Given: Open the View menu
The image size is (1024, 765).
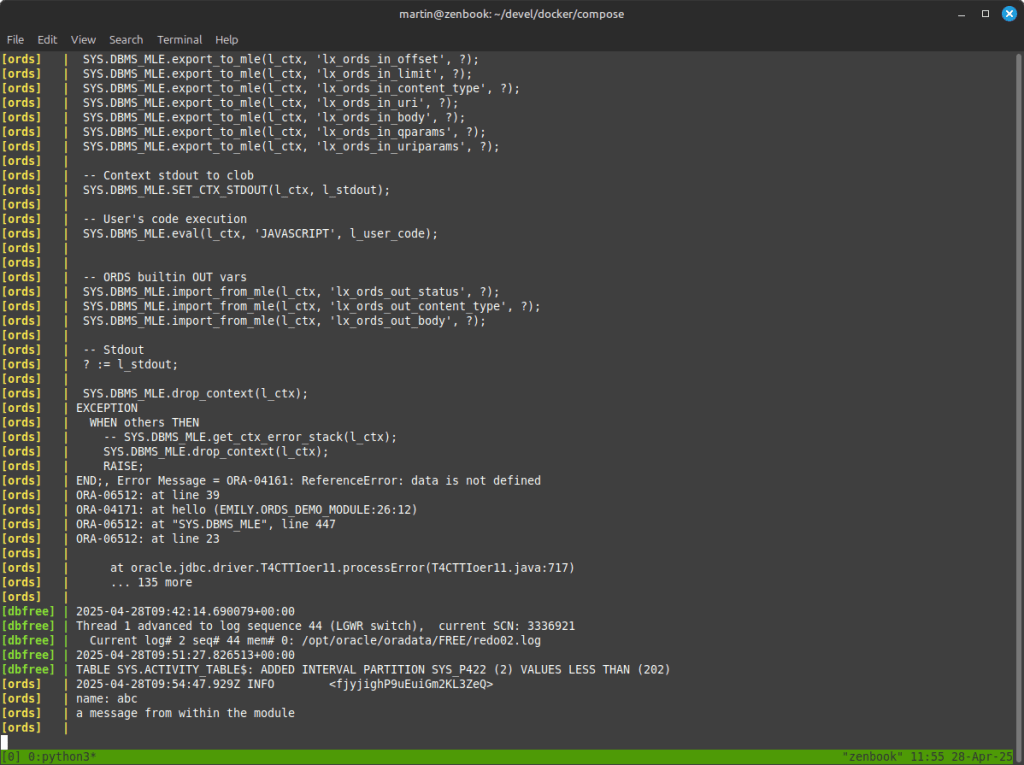Looking at the screenshot, I should [x=83, y=39].
